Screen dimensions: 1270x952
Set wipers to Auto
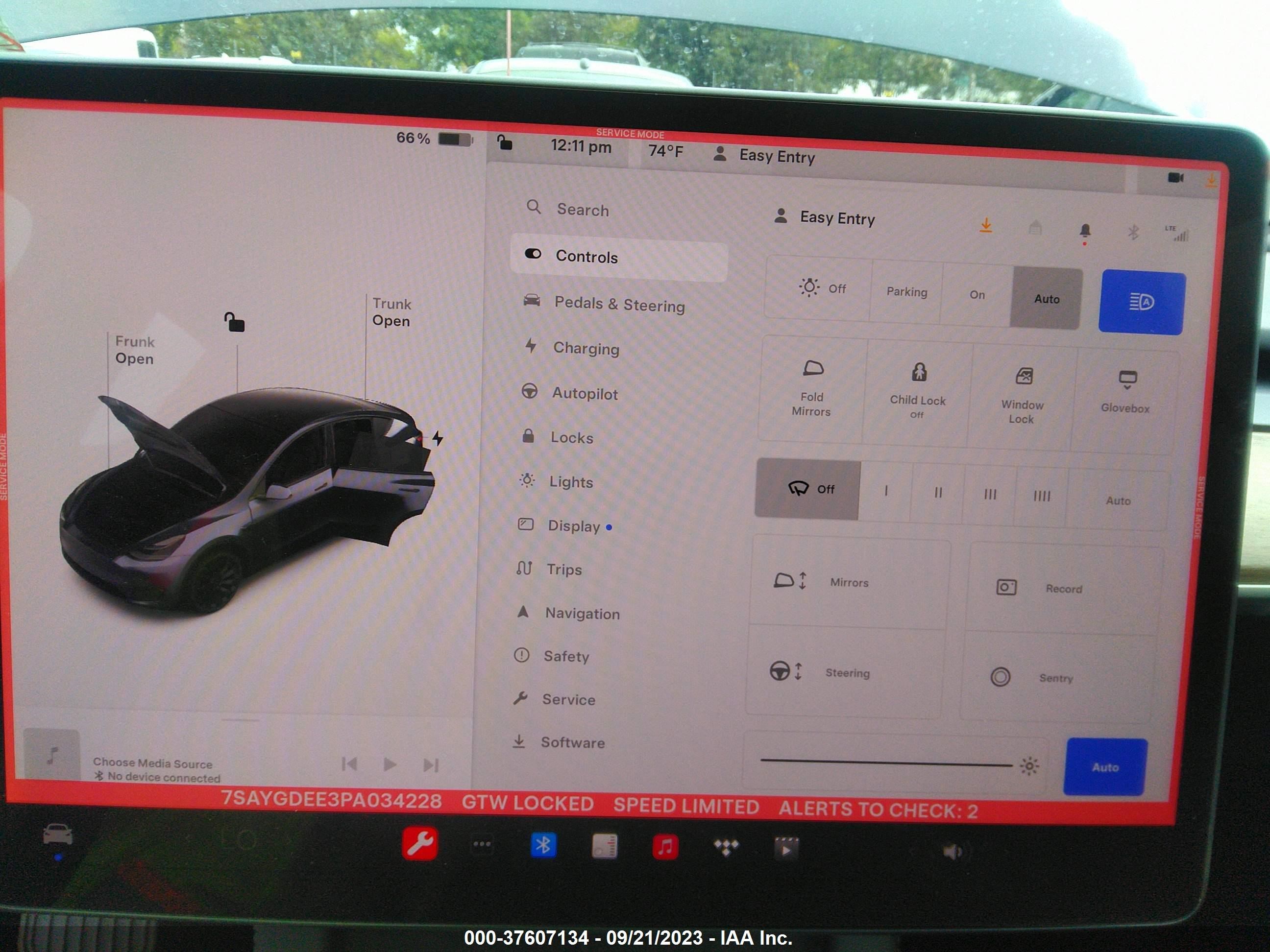pos(1118,500)
